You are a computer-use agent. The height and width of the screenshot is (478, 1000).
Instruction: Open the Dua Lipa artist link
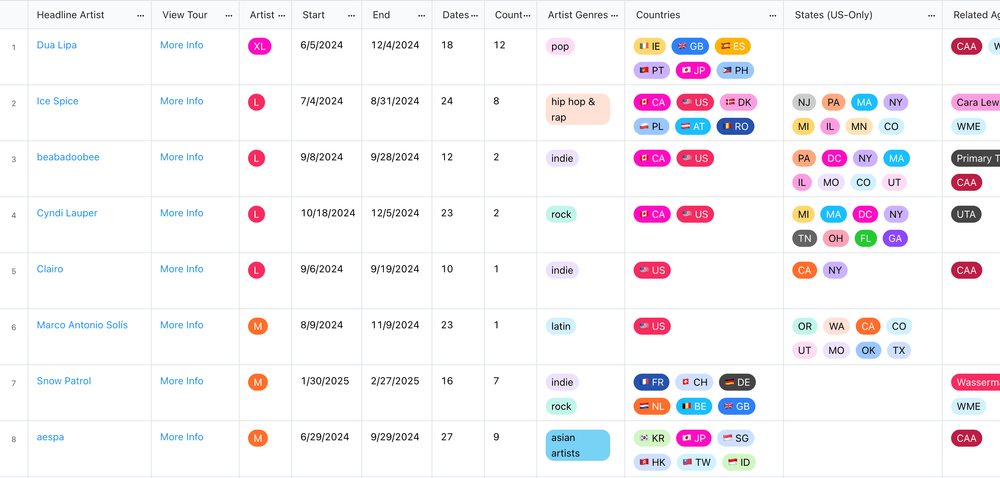57,45
